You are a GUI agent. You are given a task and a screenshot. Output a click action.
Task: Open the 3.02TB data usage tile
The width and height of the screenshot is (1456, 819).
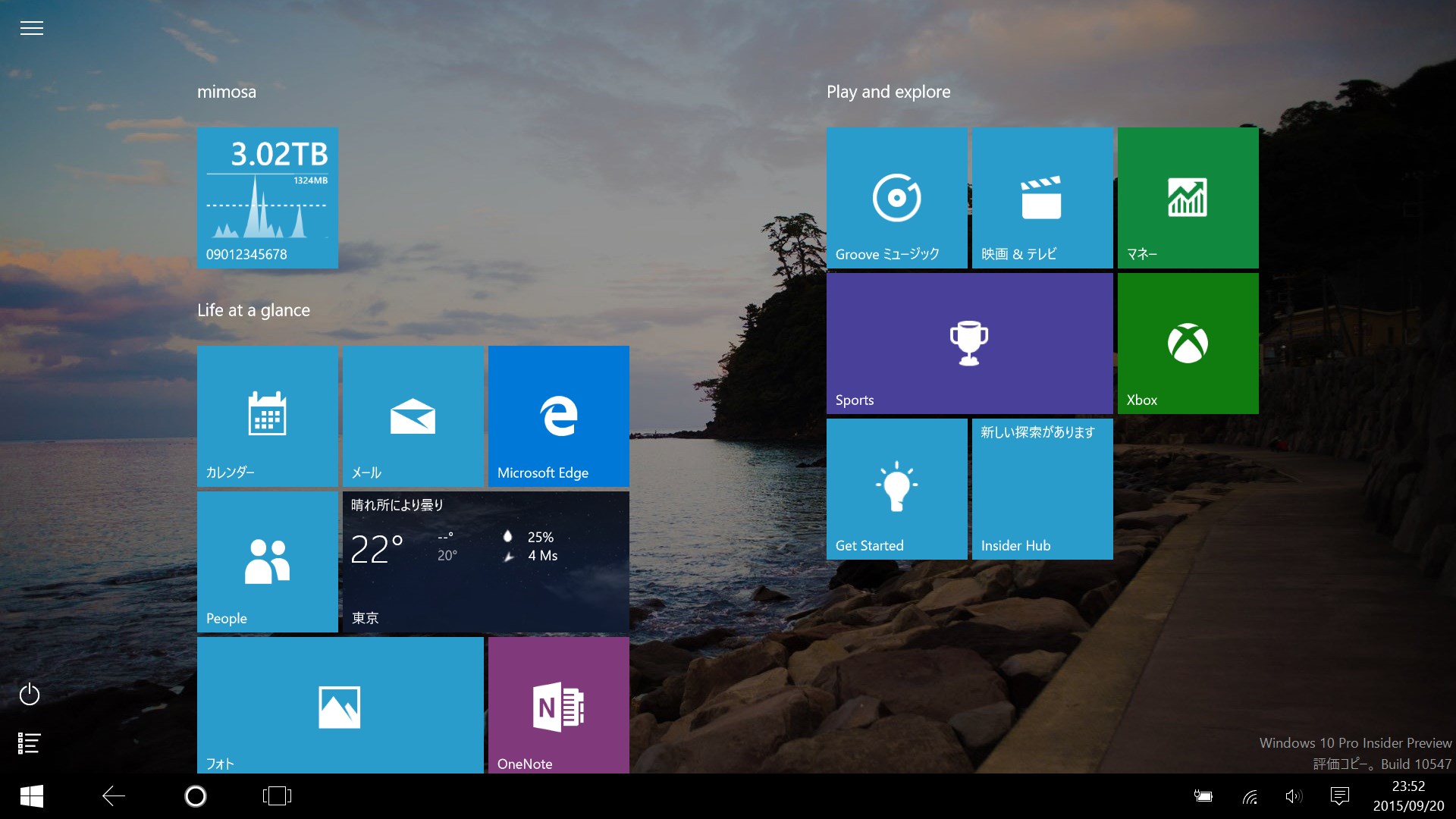coord(267,197)
